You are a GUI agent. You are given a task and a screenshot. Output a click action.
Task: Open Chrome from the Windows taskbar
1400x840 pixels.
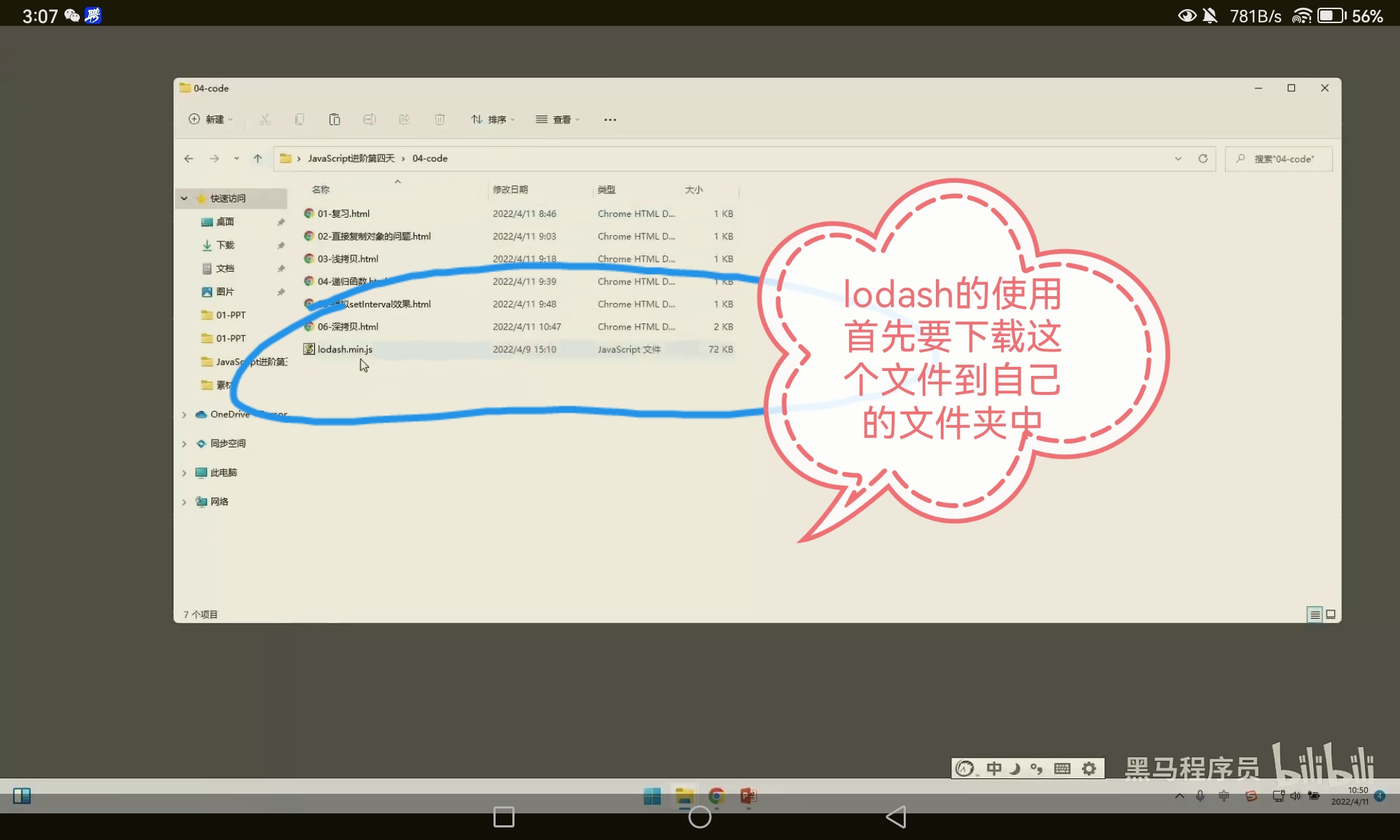tap(715, 796)
